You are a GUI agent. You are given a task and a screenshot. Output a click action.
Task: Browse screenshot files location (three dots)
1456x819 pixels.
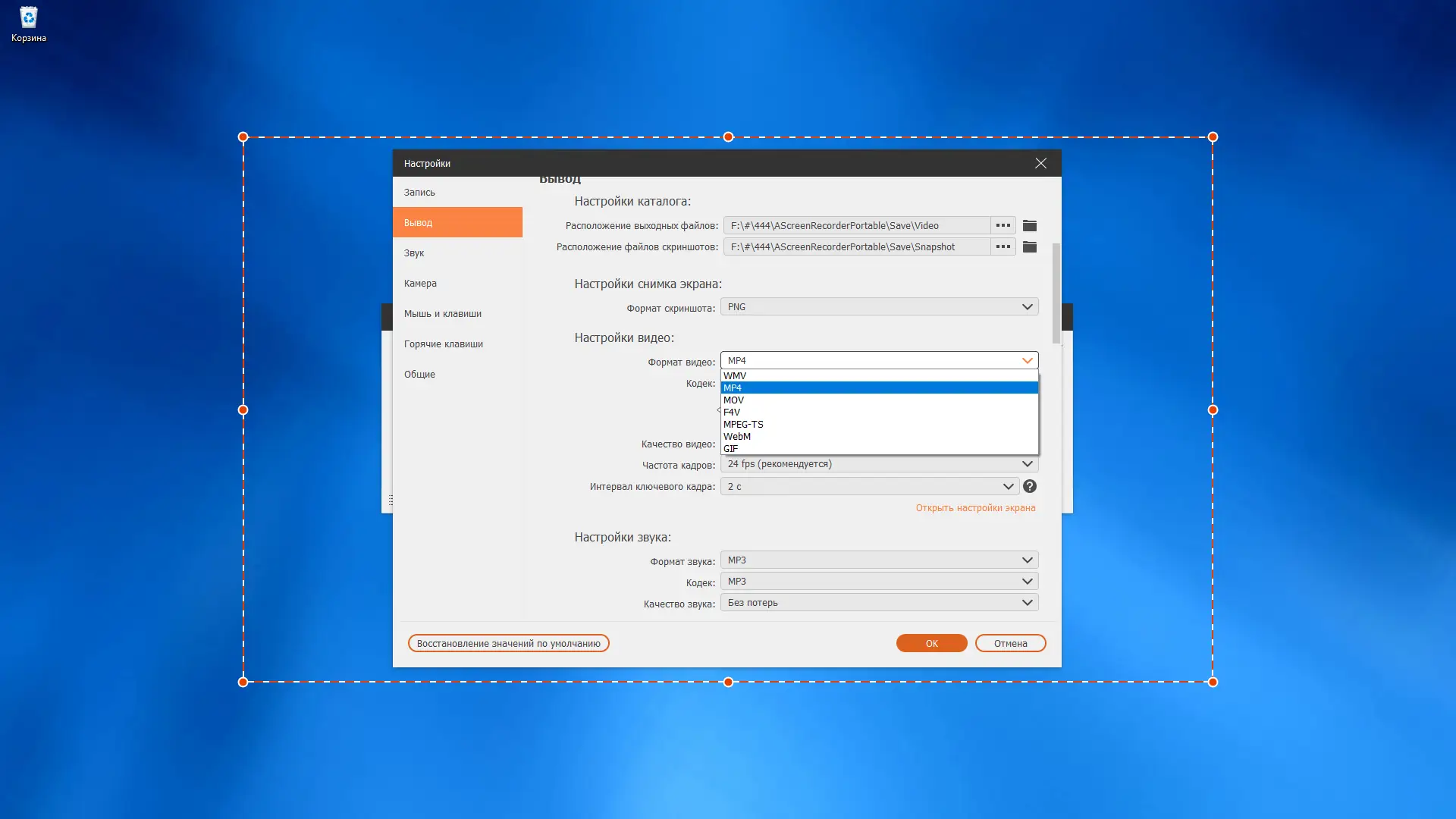(1003, 246)
